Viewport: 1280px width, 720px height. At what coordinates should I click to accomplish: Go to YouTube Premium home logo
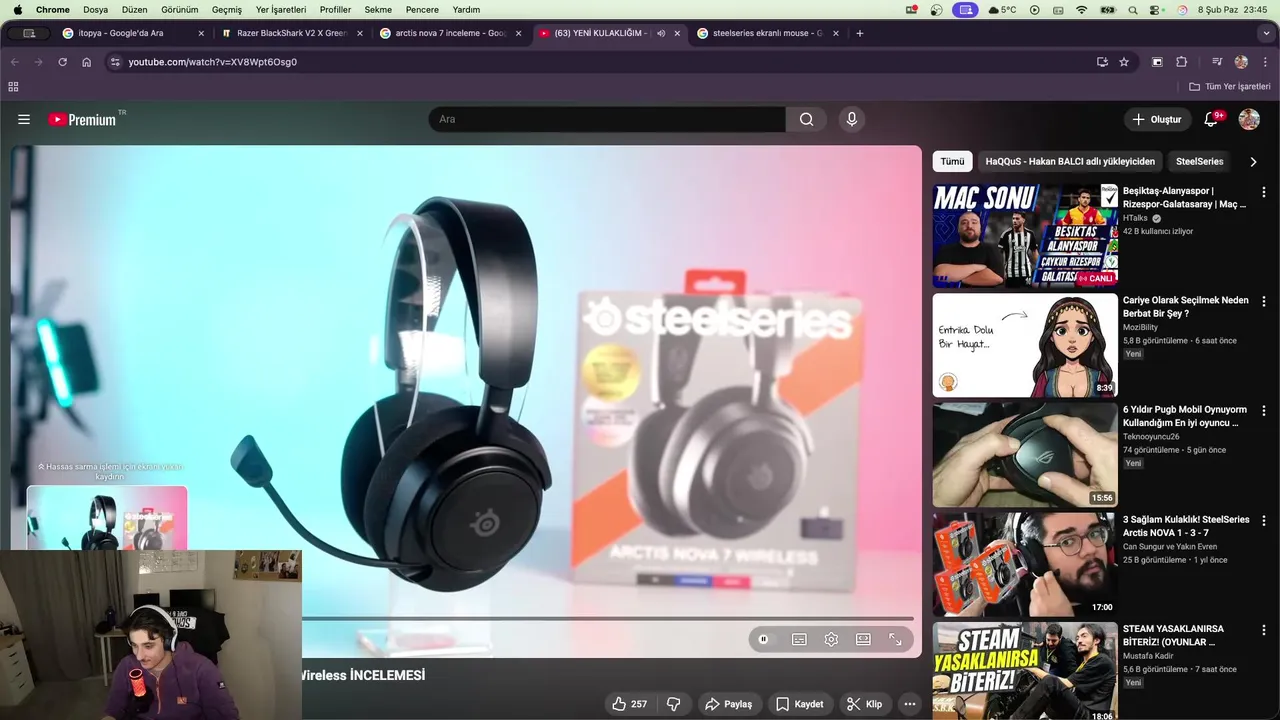pos(84,119)
